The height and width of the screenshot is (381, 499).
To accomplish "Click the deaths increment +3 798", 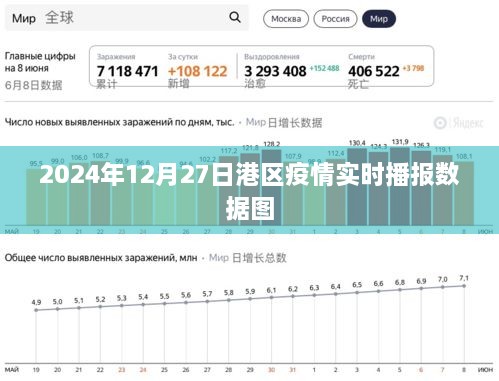I will click(413, 68).
